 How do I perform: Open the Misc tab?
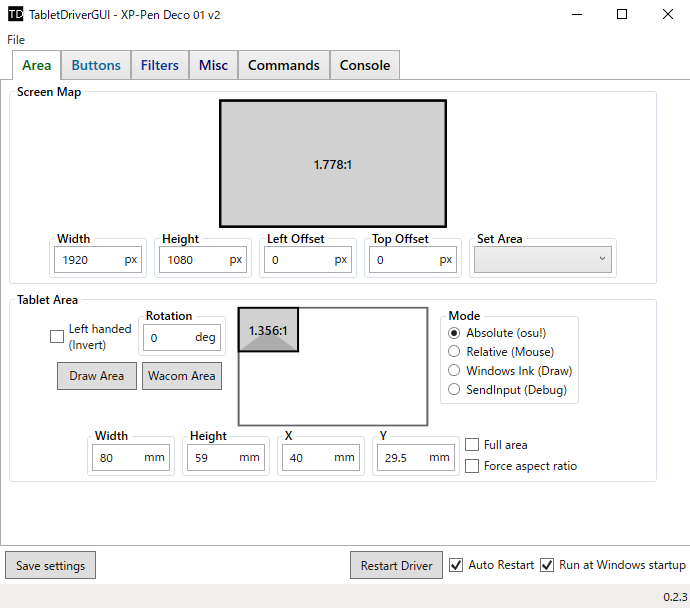coord(213,65)
